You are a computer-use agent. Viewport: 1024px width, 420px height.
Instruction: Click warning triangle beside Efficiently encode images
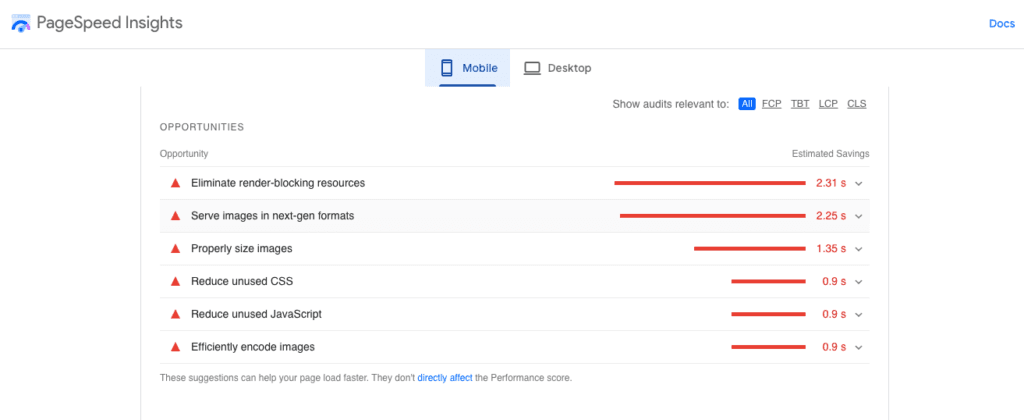click(175, 347)
